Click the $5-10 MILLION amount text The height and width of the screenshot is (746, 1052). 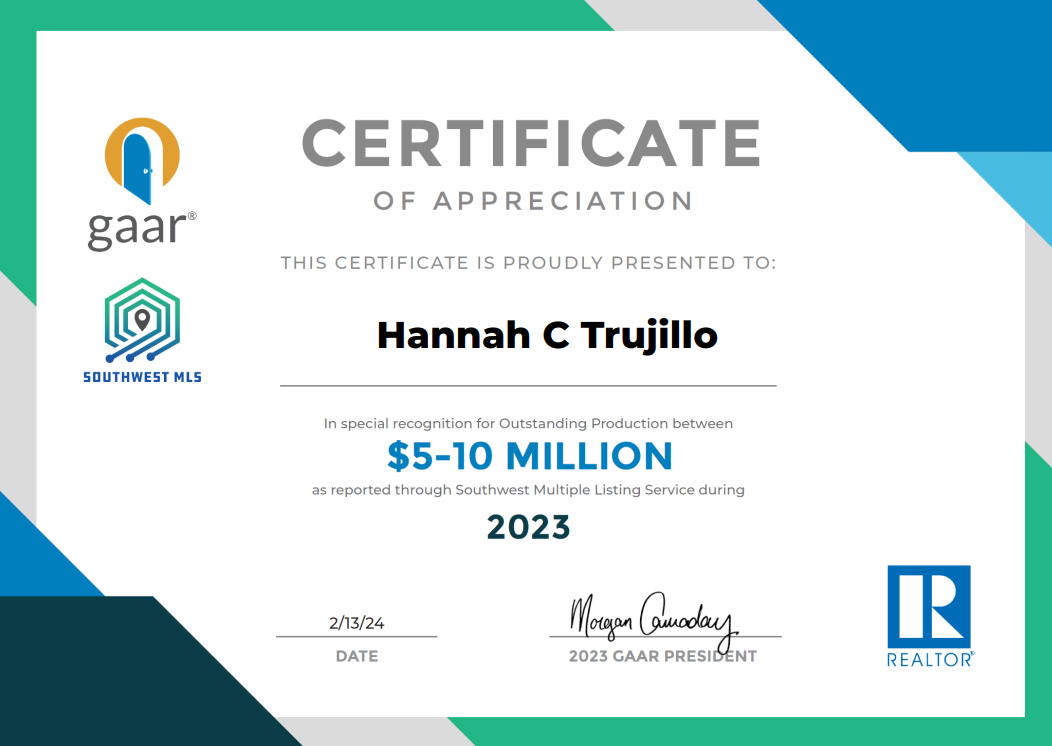pyautogui.click(x=529, y=456)
